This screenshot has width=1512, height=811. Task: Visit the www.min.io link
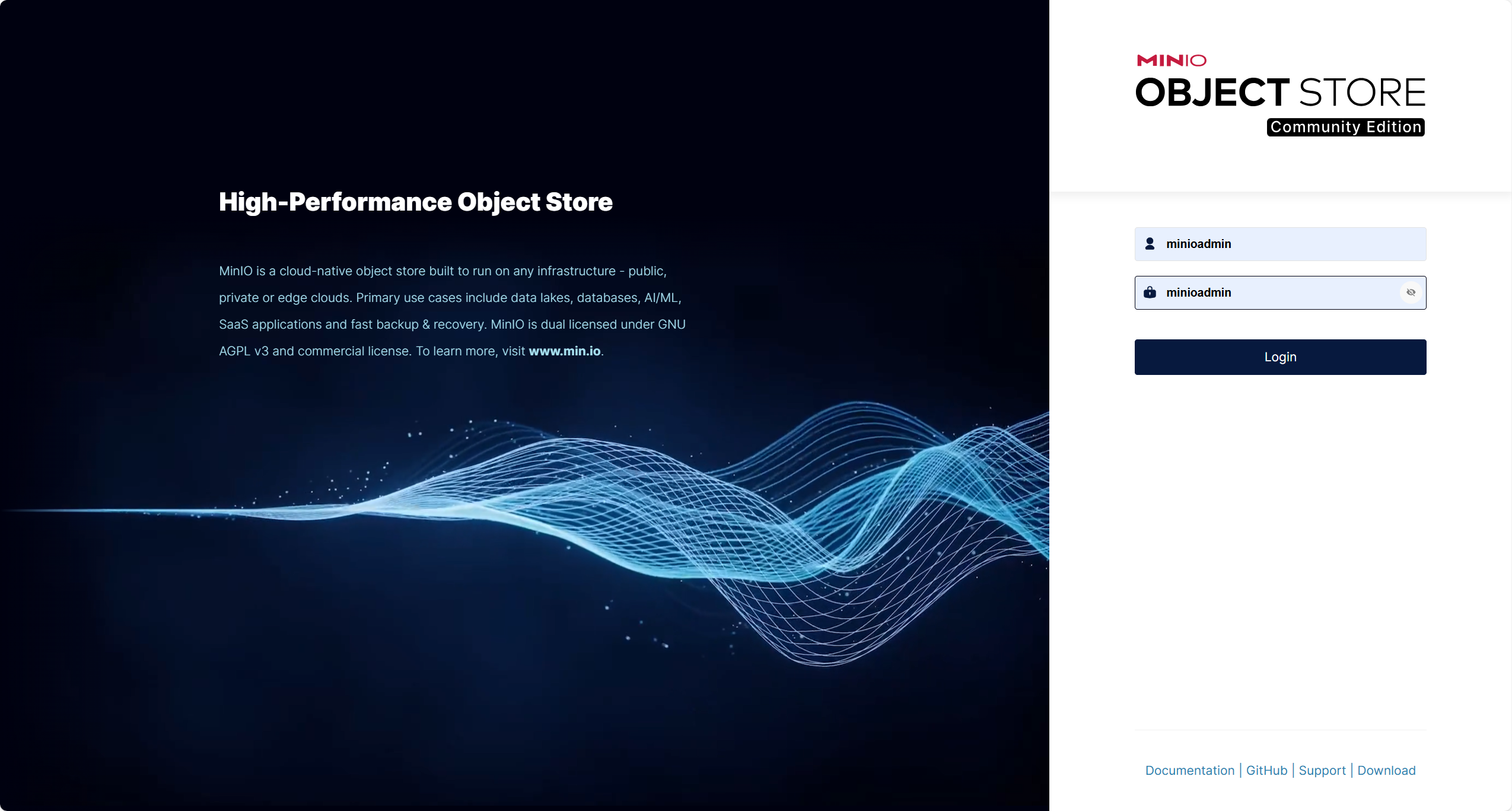point(564,351)
